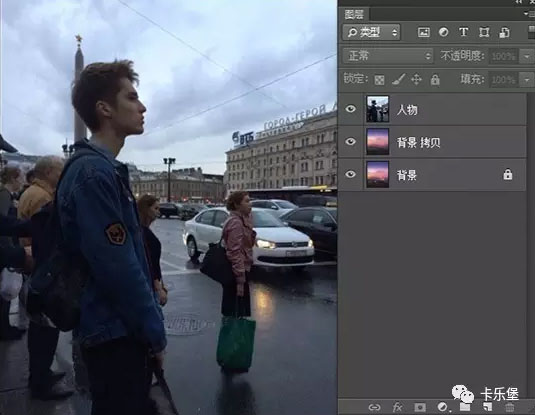The image size is (535, 415).
Task: Switch to the 图层 panel tab
Action: point(354,15)
